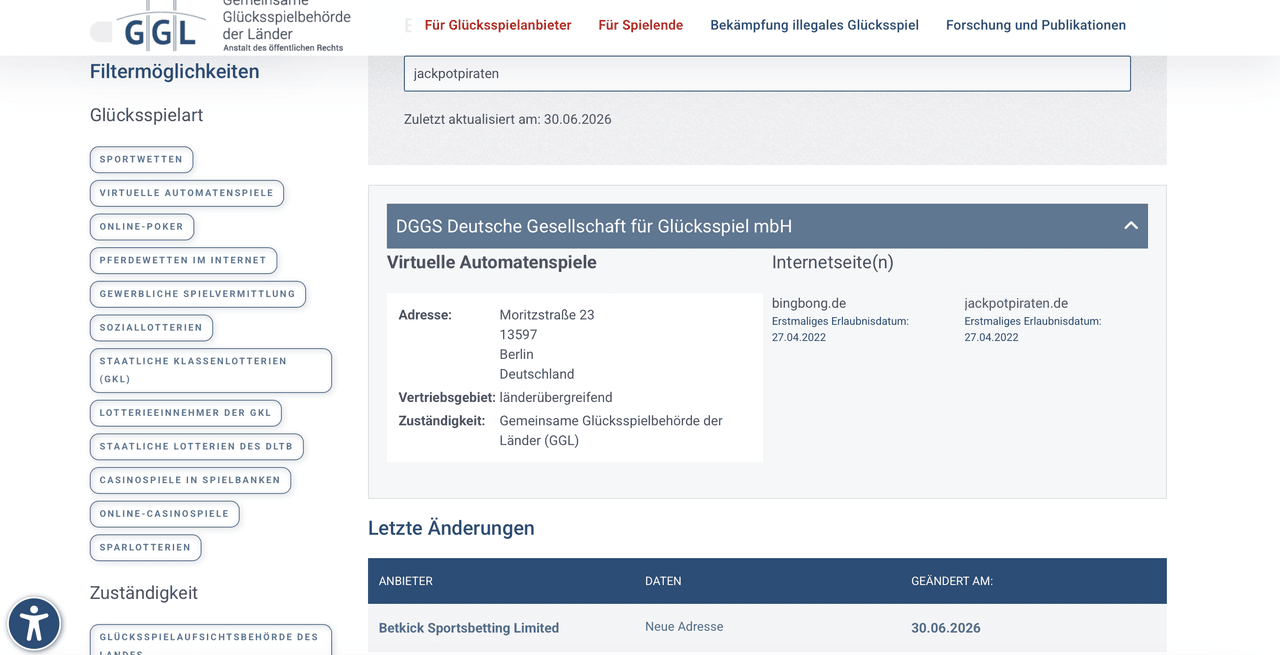The height and width of the screenshot is (655, 1280).
Task: Click the Filtermöglichkeiten heading
Action: [x=175, y=71]
